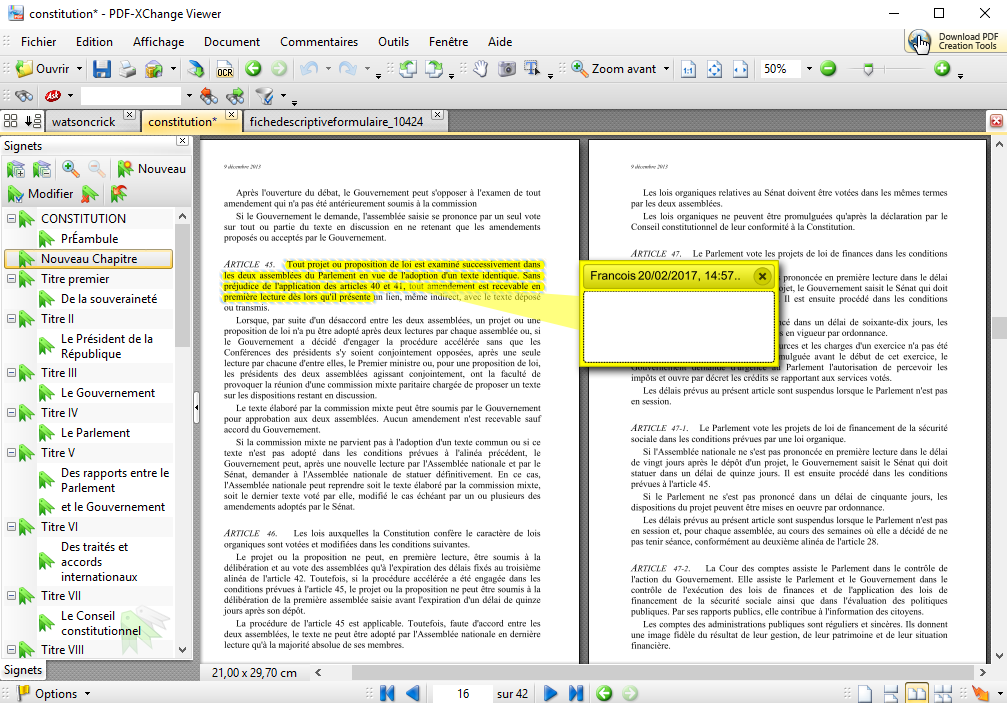The height and width of the screenshot is (703, 1007).
Task: Jump to the first page
Action: (x=387, y=693)
